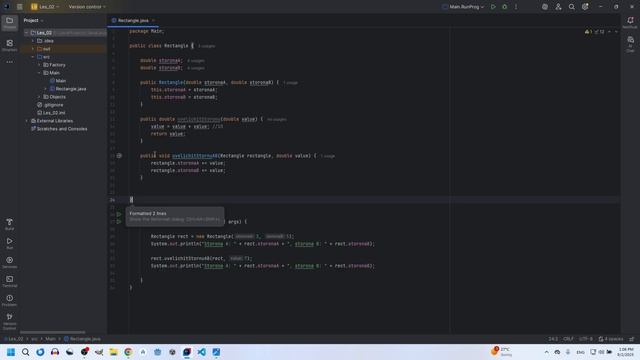Image resolution: width=640 pixels, height=360 pixels.
Task: Click the gutter icon beside uvelichitStoronuAB method
Action: coord(119,156)
